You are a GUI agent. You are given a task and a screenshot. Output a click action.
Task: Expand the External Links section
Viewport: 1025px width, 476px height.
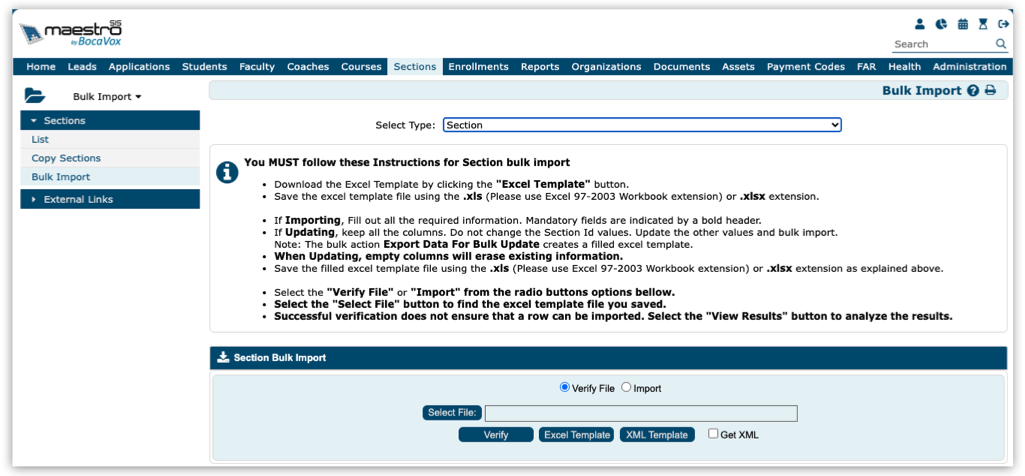[110, 199]
